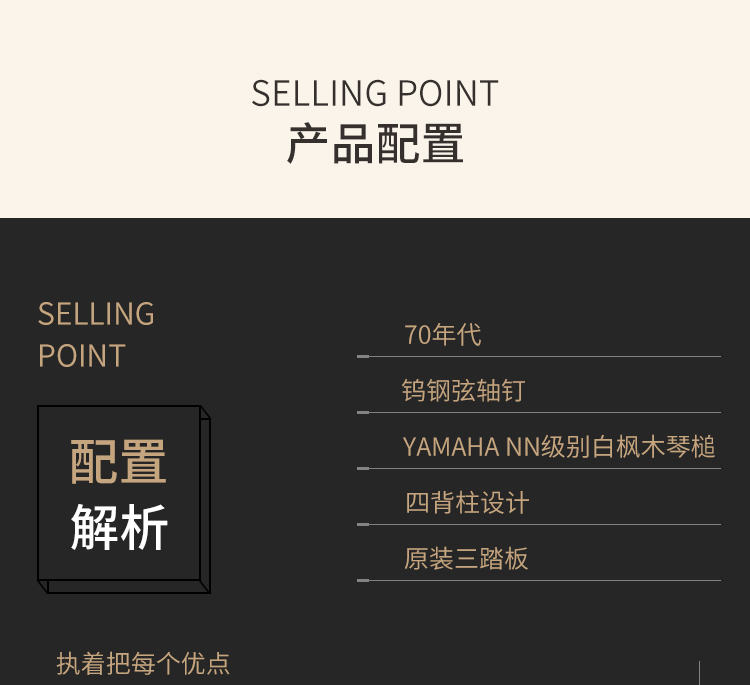Click the word SELLING in the cream banner
Viewport: 750px width, 685px height.
pyautogui.click(x=319, y=94)
